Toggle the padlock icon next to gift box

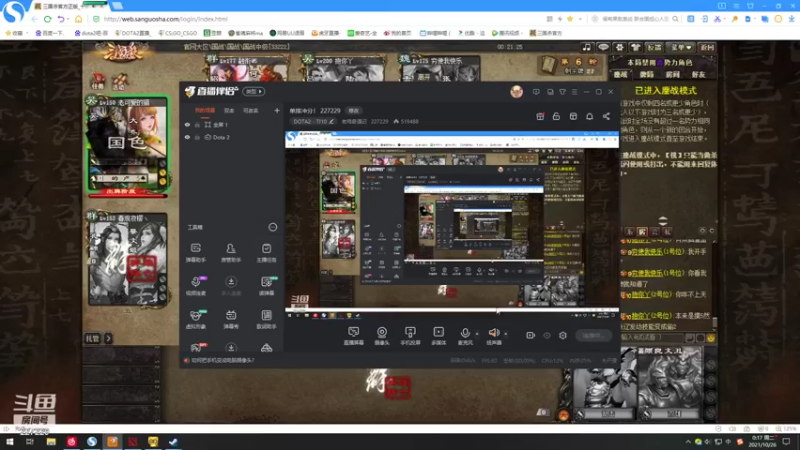point(556,116)
